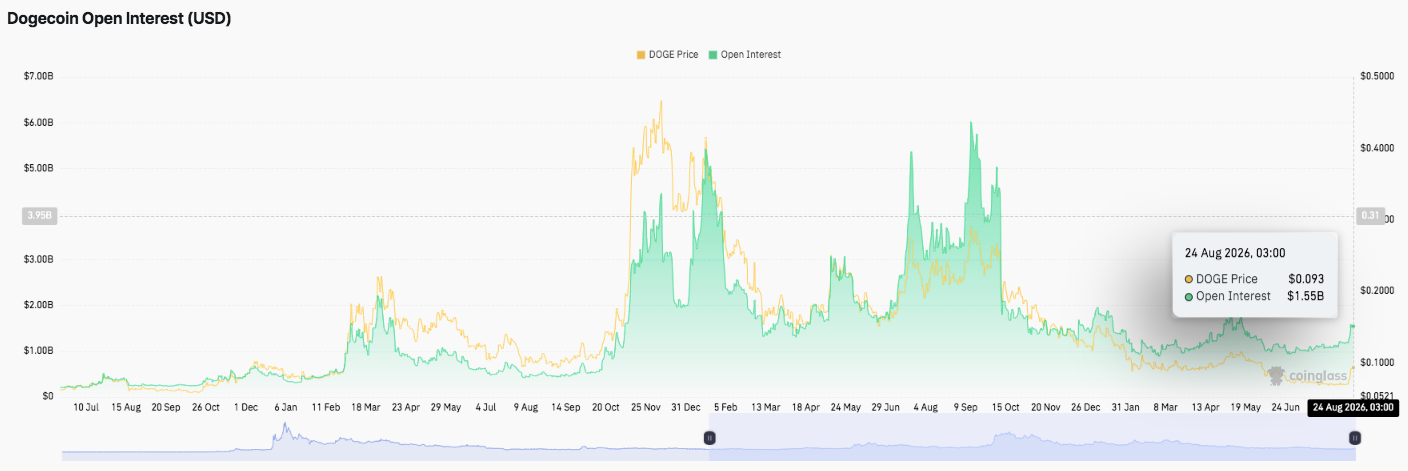Click the 20 Nov date label
This screenshot has height=471, width=1408.
pos(1045,408)
